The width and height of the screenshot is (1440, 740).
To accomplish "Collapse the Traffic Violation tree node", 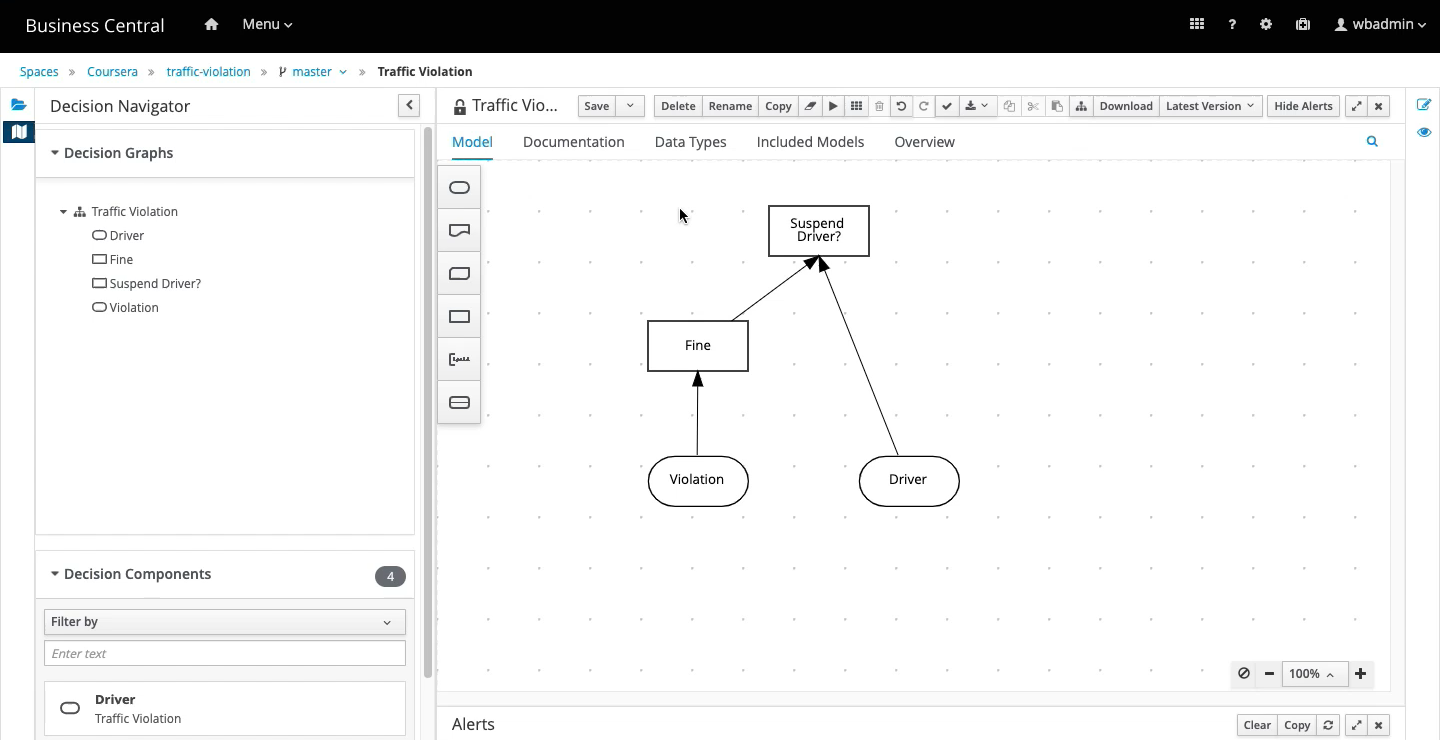I will (x=64, y=212).
